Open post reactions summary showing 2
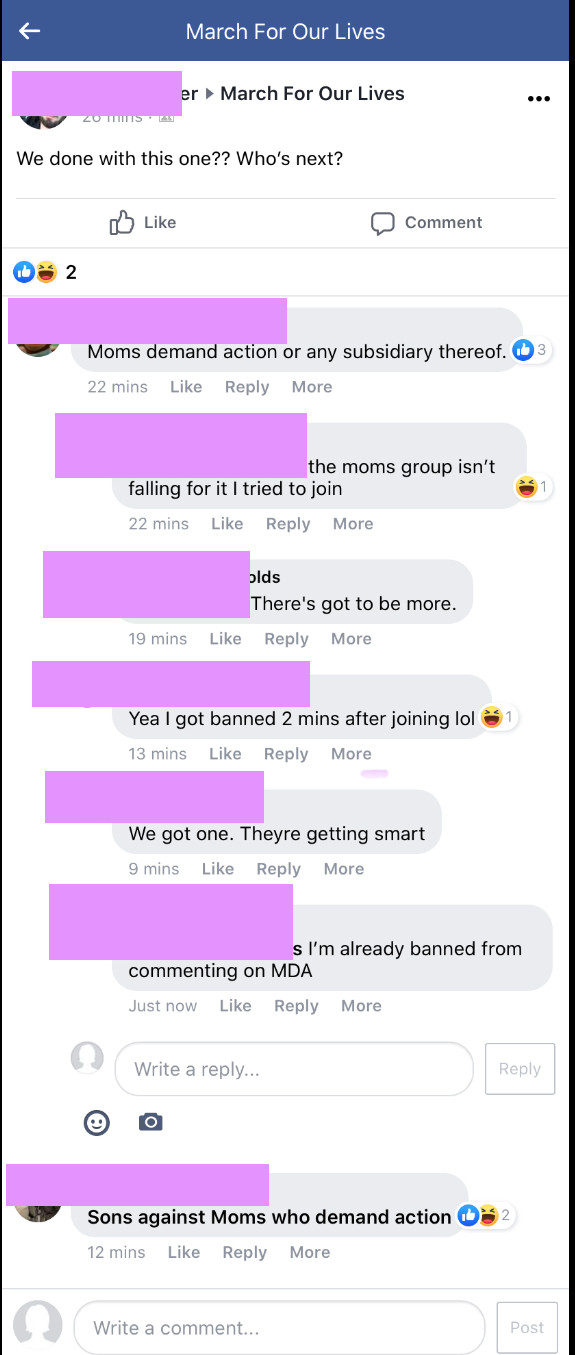This screenshot has height=1355, width=575. tap(45, 271)
